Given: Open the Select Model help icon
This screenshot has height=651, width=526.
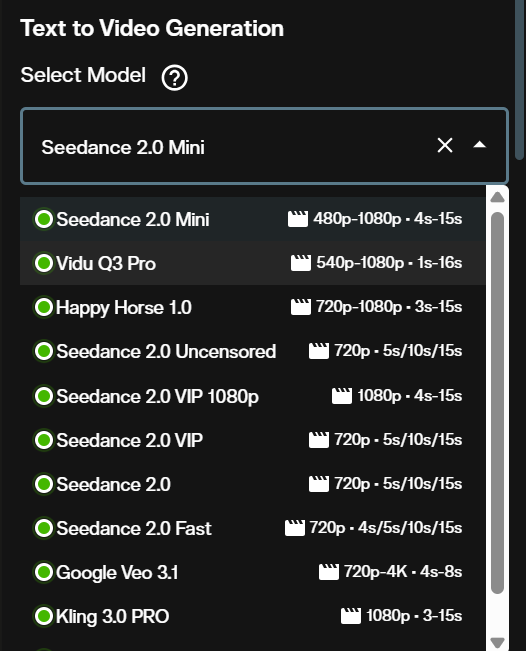Looking at the screenshot, I should point(174,77).
